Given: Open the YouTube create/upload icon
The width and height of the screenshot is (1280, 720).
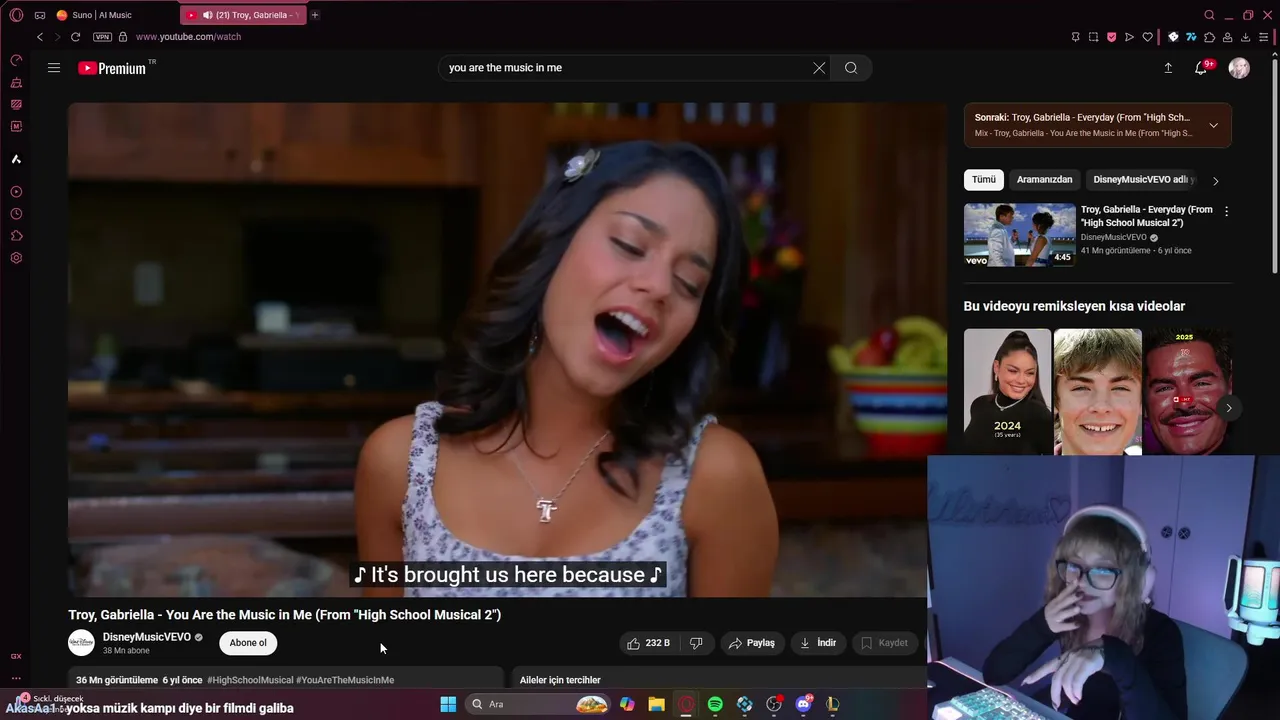Looking at the screenshot, I should pyautogui.click(x=1168, y=68).
